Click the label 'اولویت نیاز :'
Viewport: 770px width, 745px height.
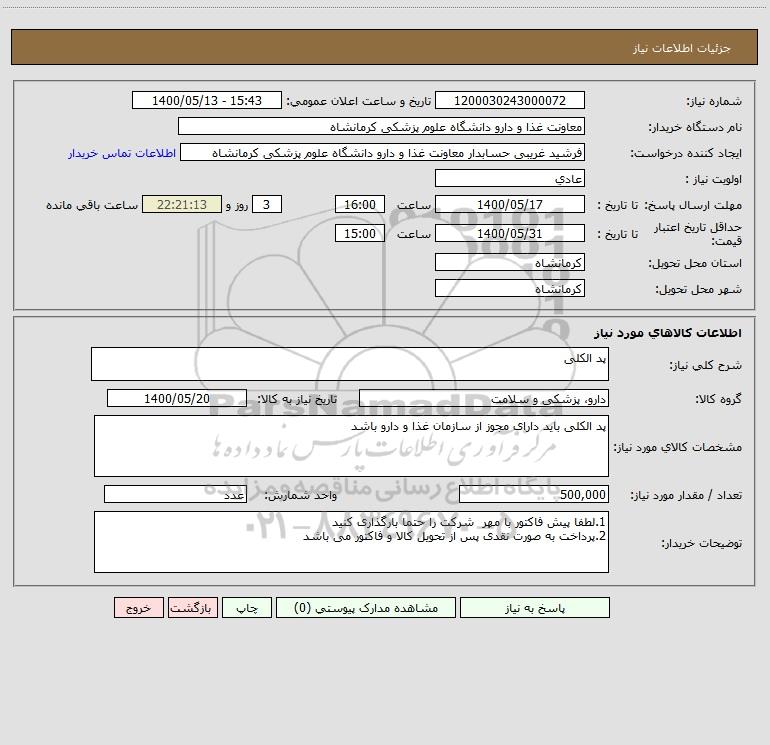pyautogui.click(x=714, y=179)
